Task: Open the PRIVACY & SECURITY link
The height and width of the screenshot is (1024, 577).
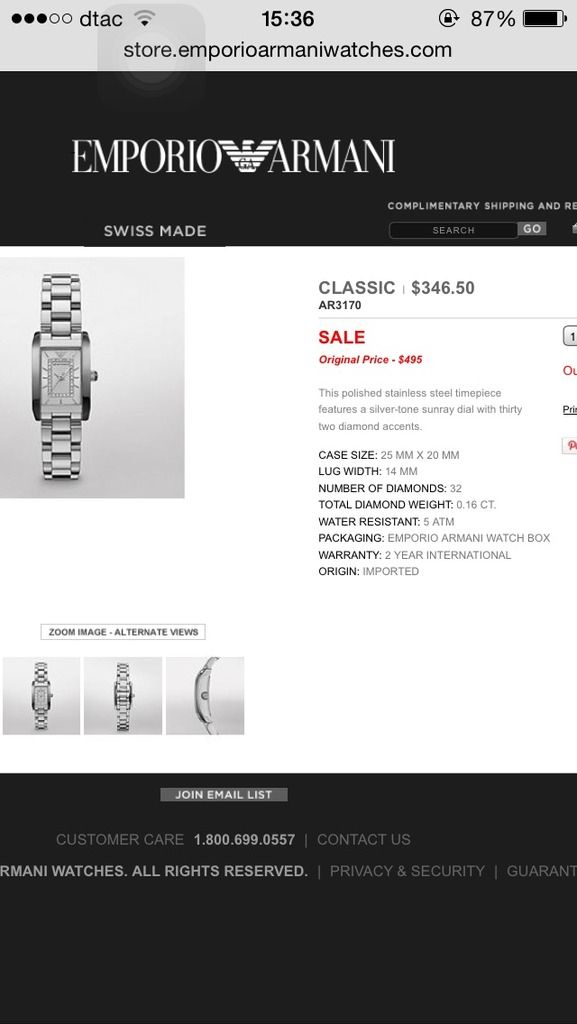Action: click(407, 871)
